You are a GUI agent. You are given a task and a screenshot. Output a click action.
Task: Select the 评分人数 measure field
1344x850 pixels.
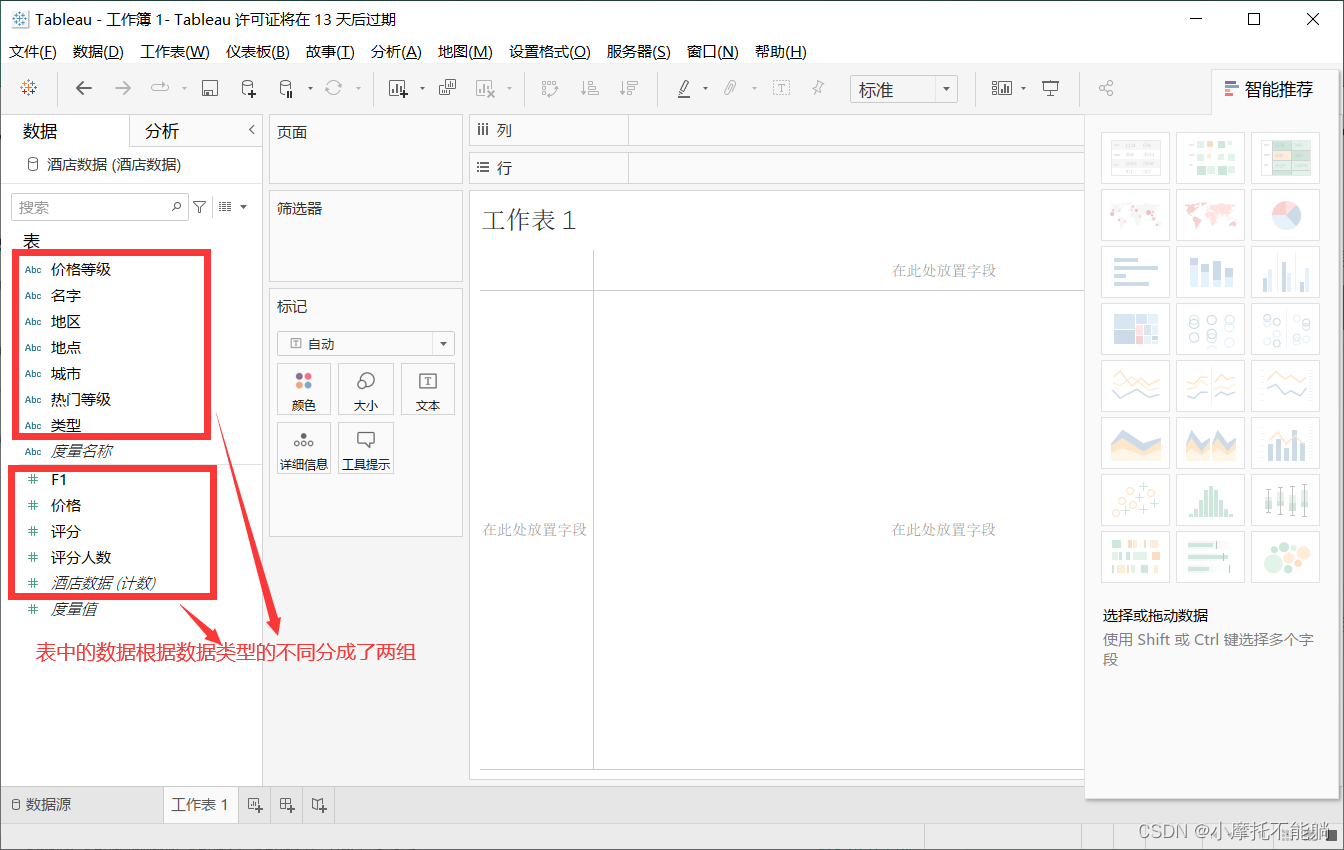tap(81, 557)
